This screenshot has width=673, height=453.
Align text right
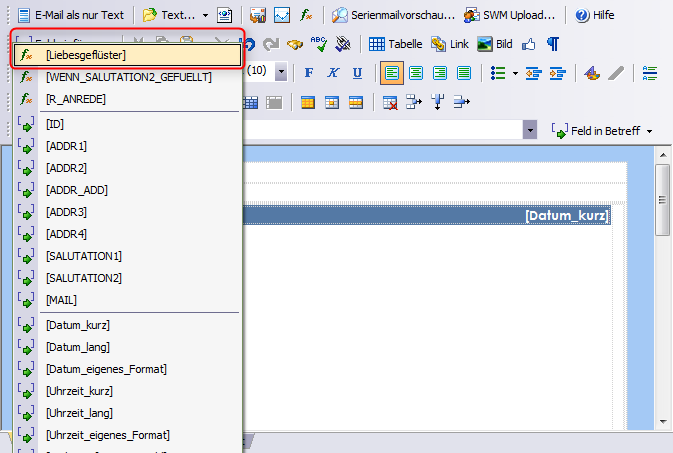coord(440,73)
